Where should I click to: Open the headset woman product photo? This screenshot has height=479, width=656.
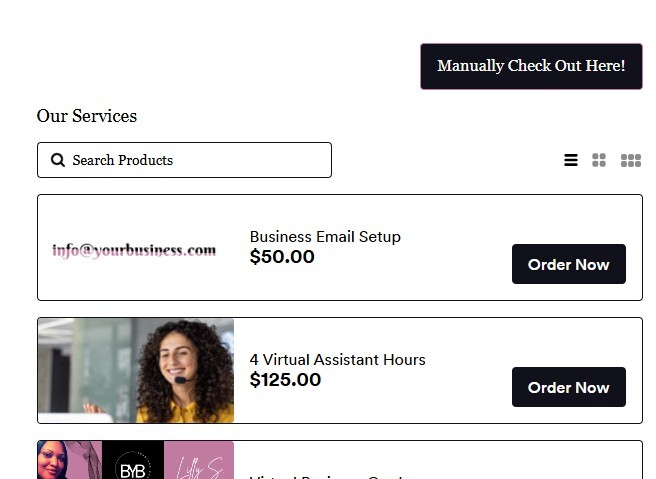click(136, 370)
